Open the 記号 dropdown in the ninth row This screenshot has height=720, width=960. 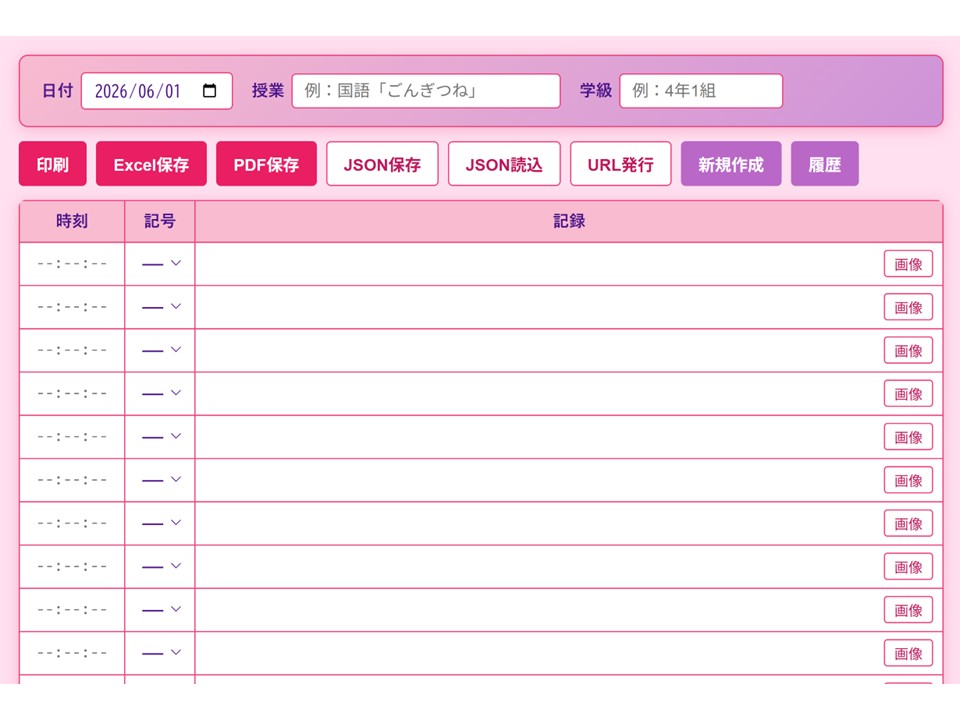[160, 610]
